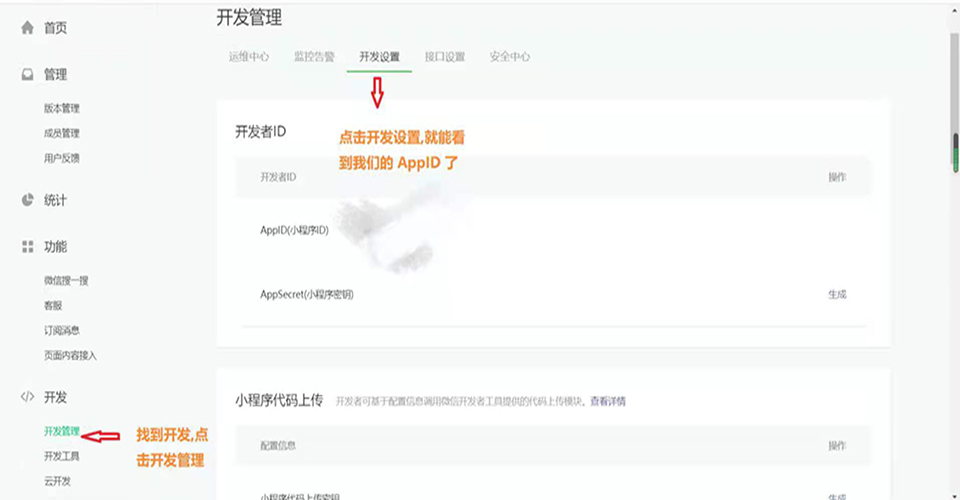Open the 统计 sidebar section
The width and height of the screenshot is (960, 500).
click(55, 200)
